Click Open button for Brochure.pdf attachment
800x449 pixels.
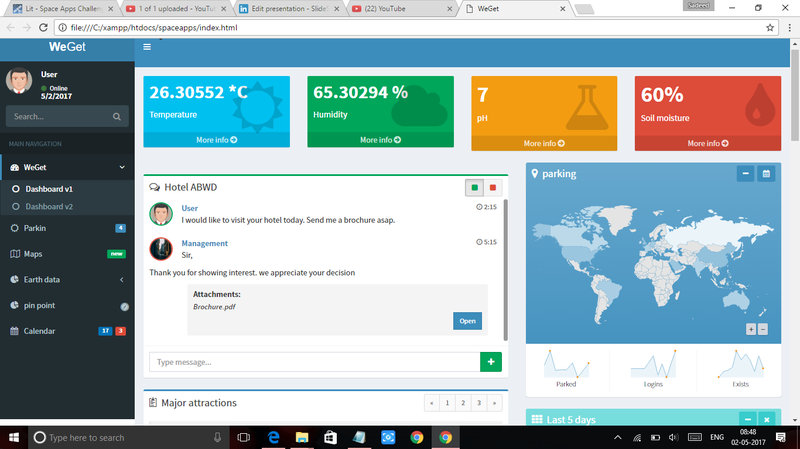tap(467, 321)
